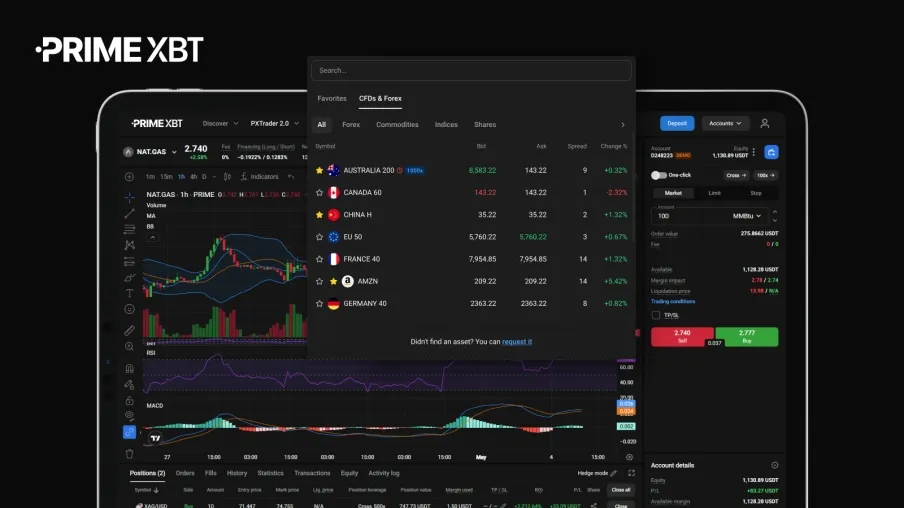Add chart with the plus icon
The width and height of the screenshot is (904, 508).
(129, 177)
